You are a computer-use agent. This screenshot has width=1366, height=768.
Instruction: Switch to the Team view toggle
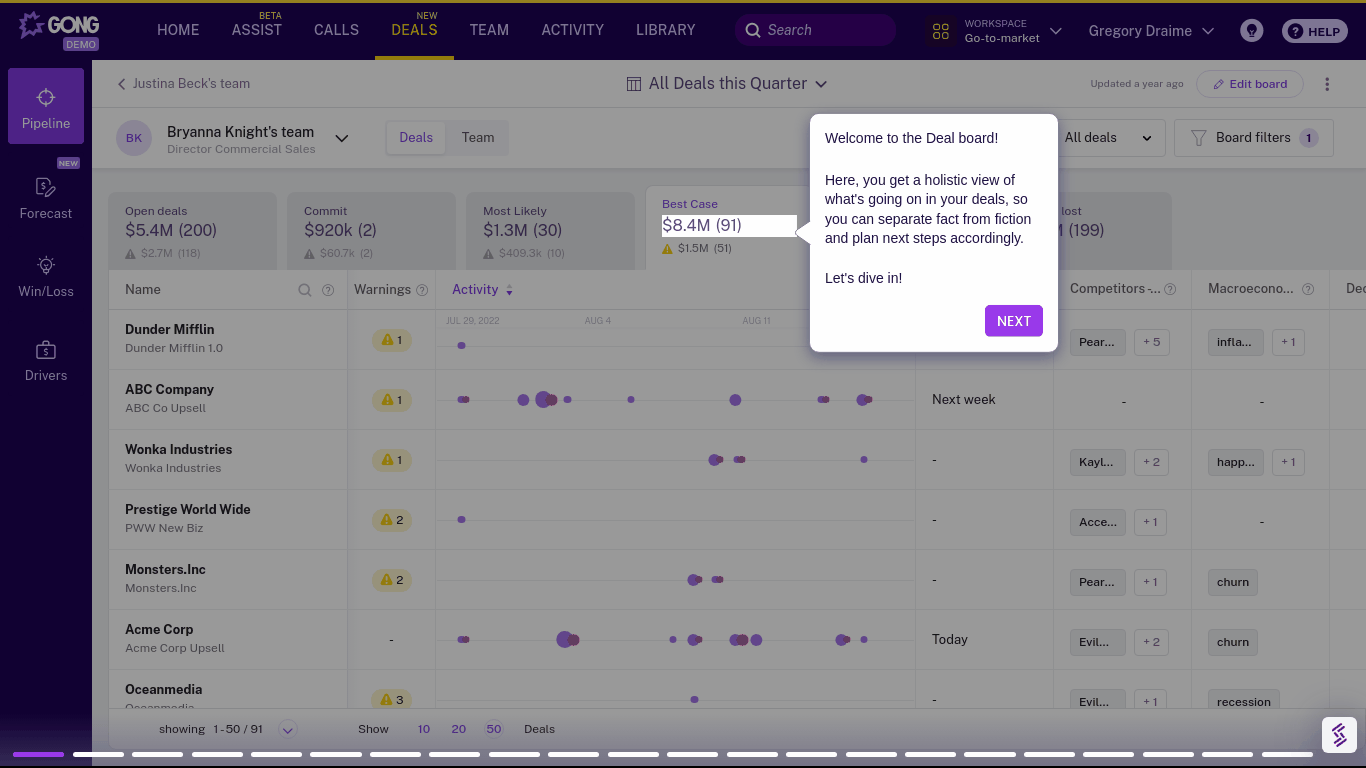pyautogui.click(x=478, y=138)
